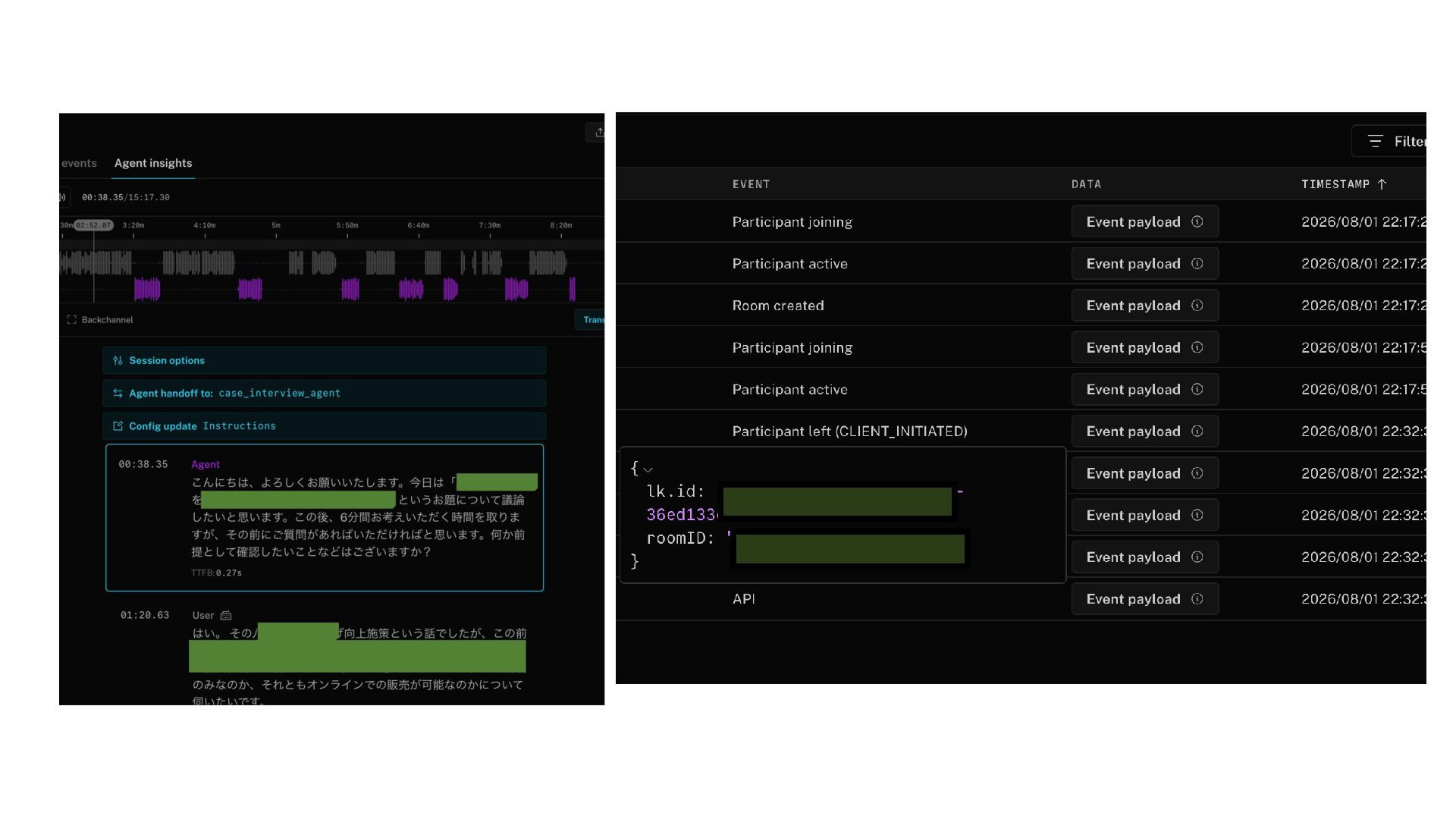Open Event payload for the API row
This screenshot has width=1456, height=819.
[1145, 599]
